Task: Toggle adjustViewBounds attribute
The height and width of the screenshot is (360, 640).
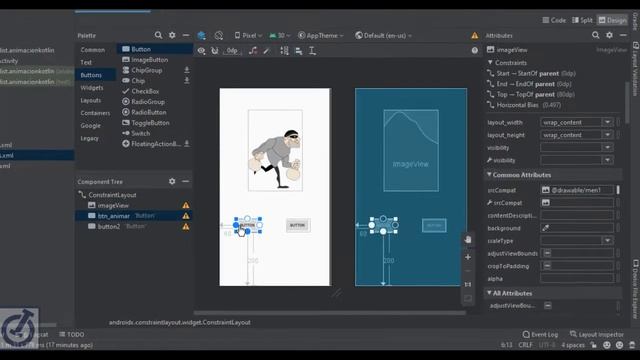Action: tap(547, 253)
